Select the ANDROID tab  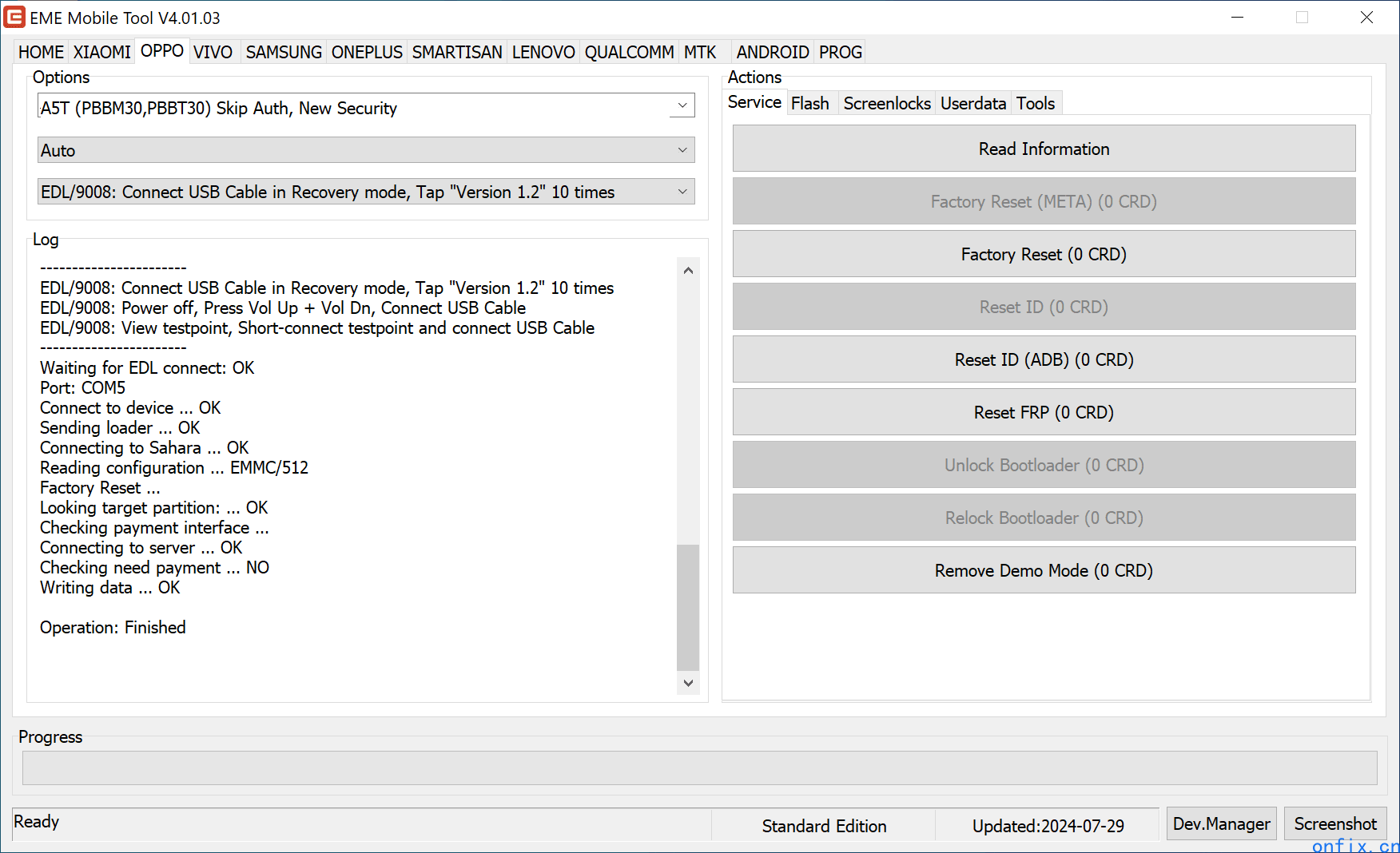pos(773,52)
